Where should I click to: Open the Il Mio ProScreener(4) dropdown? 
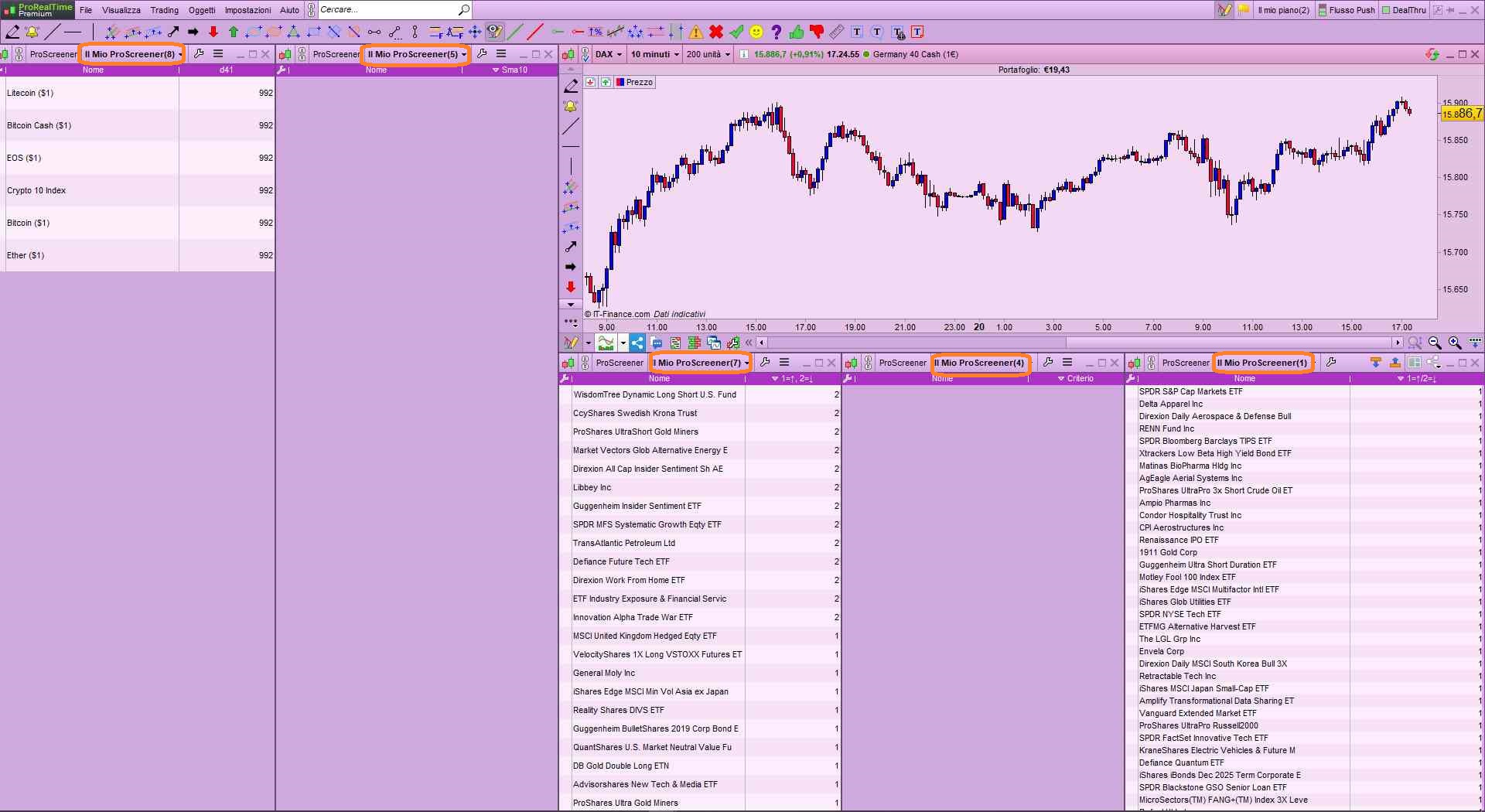982,363
